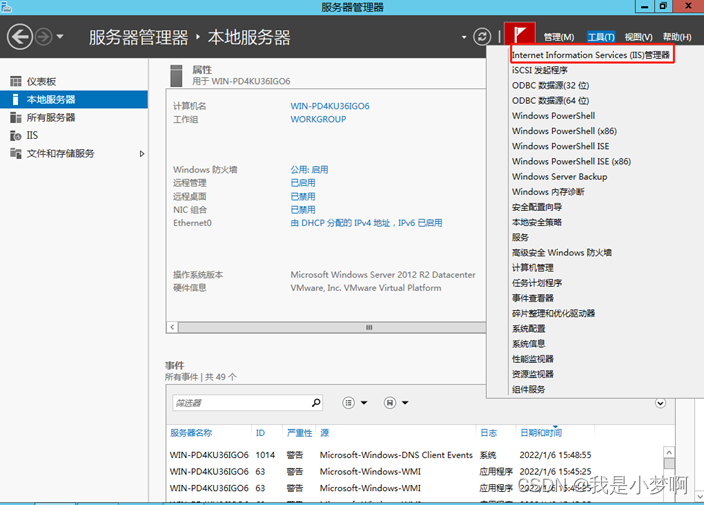Sort events by ID column
Viewport: 704px width, 505px height.
point(260,433)
